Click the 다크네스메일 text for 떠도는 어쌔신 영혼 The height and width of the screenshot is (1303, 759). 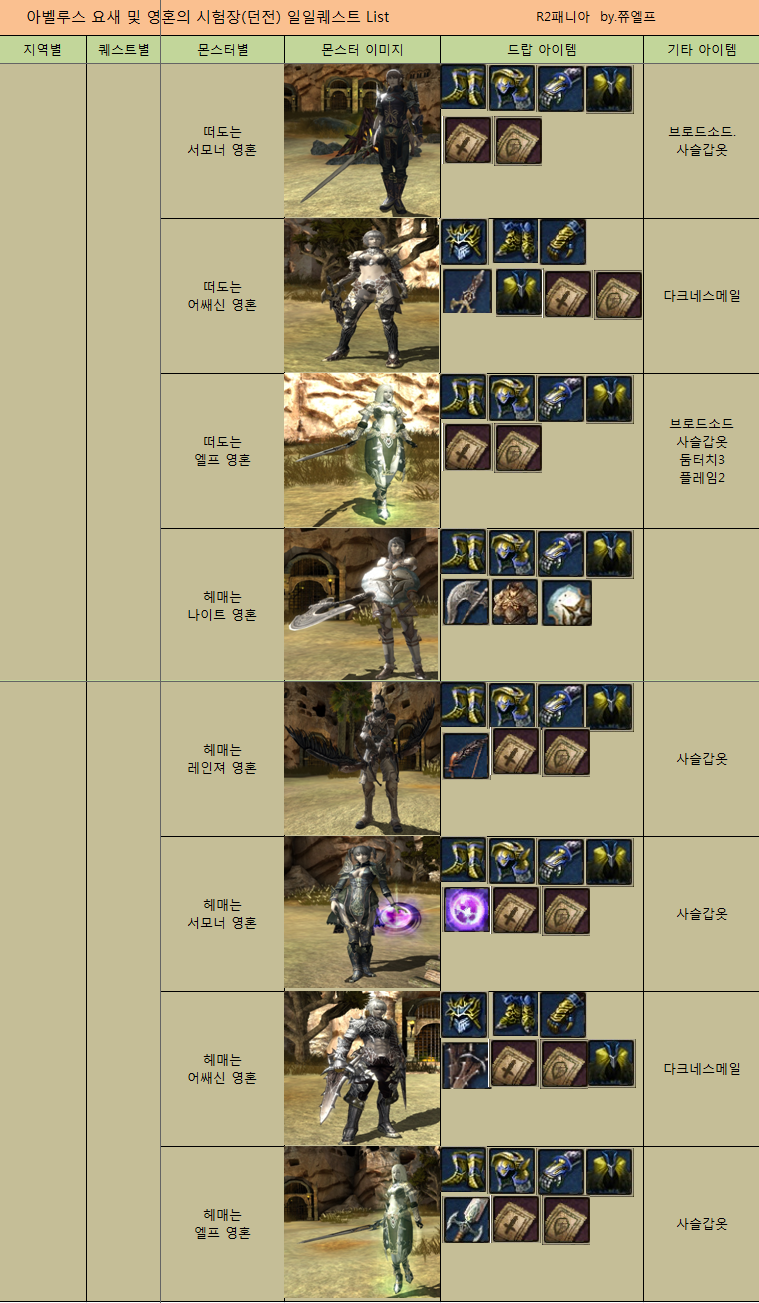pos(701,296)
